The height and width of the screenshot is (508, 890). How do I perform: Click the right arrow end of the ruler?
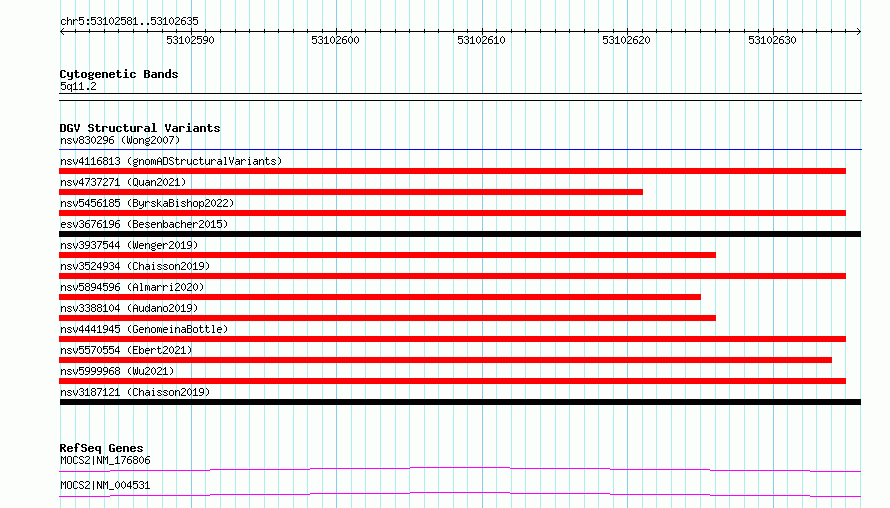[x=859, y=31]
